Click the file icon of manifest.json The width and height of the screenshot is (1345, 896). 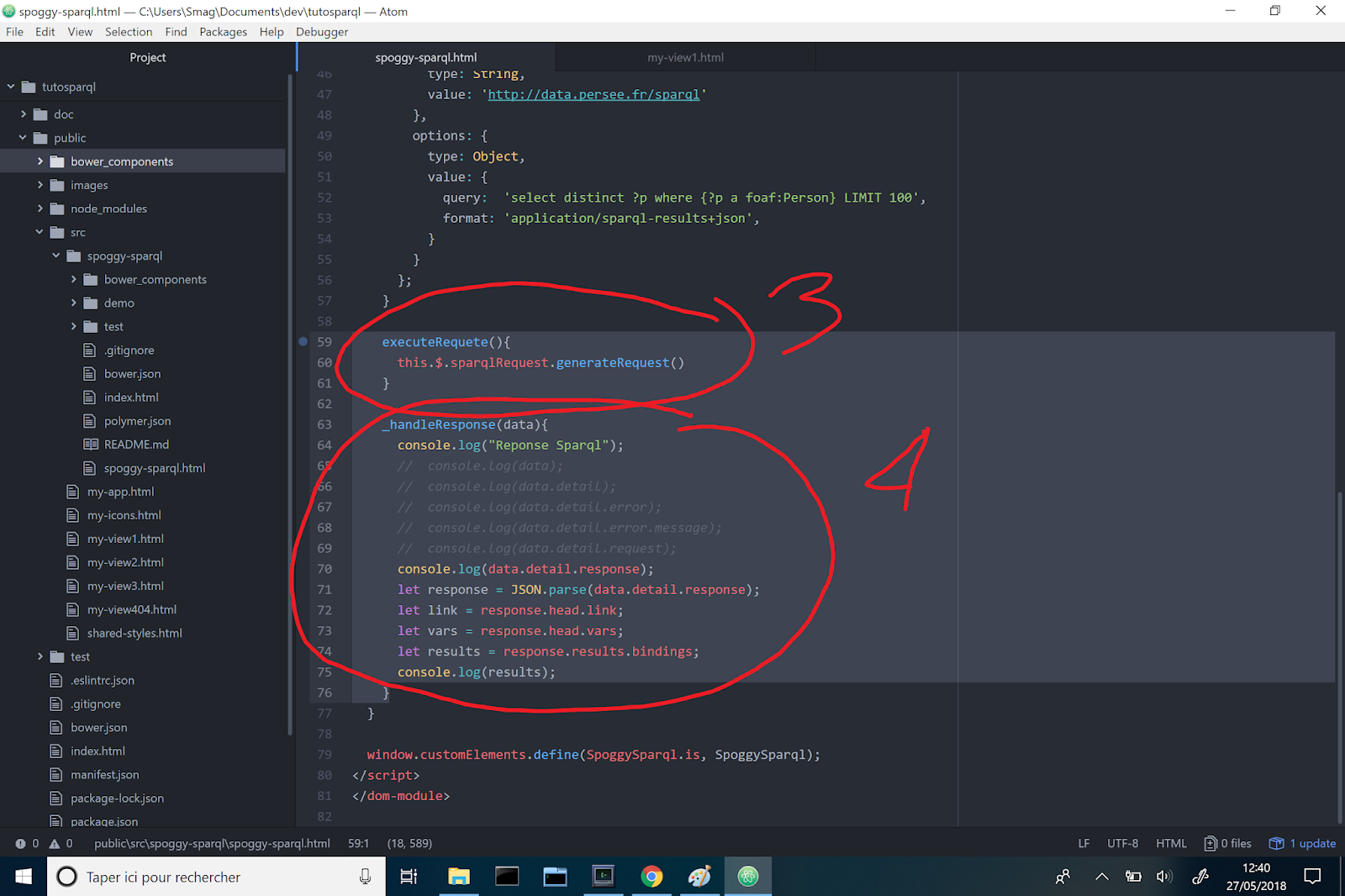coord(56,774)
